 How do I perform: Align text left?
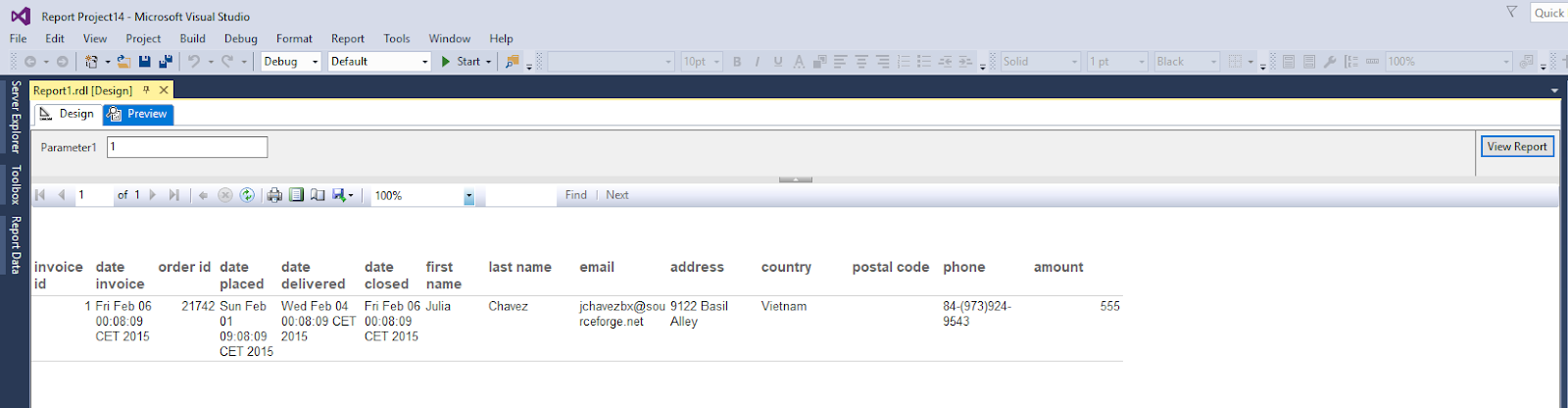coord(841,62)
